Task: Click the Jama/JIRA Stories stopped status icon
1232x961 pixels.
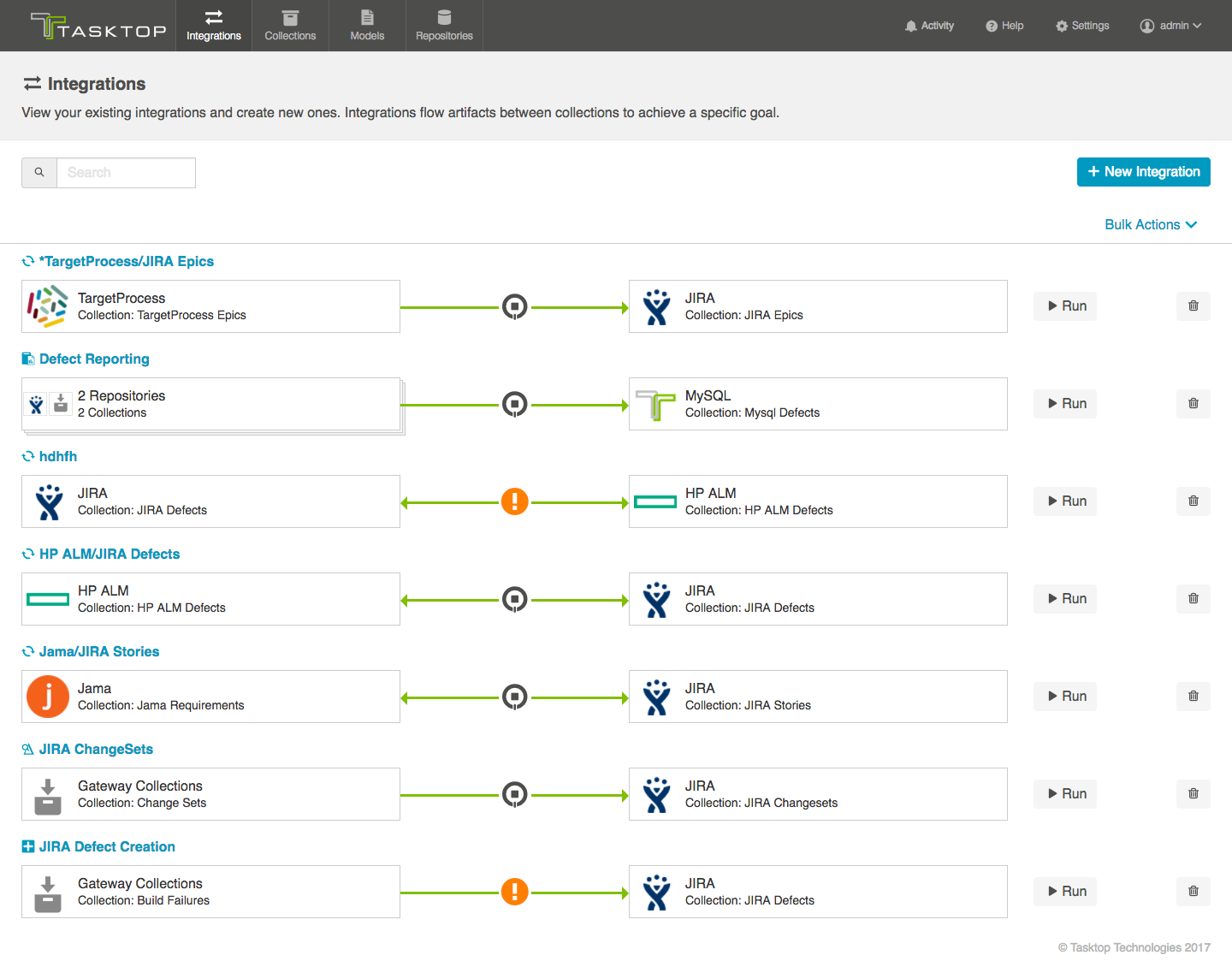Action: pos(514,697)
